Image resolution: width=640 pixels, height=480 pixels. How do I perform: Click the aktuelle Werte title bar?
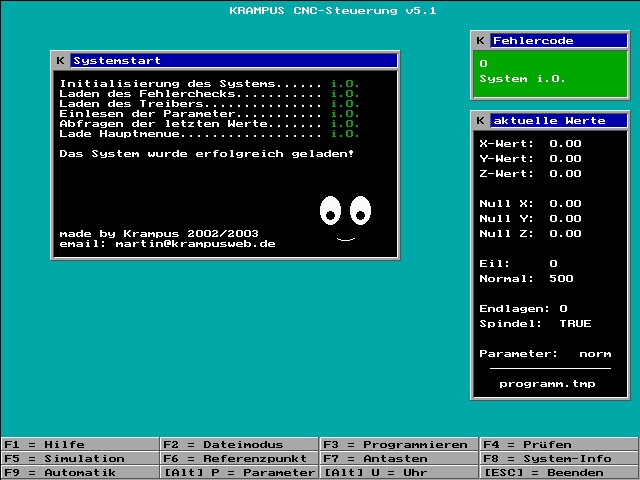click(x=558, y=120)
